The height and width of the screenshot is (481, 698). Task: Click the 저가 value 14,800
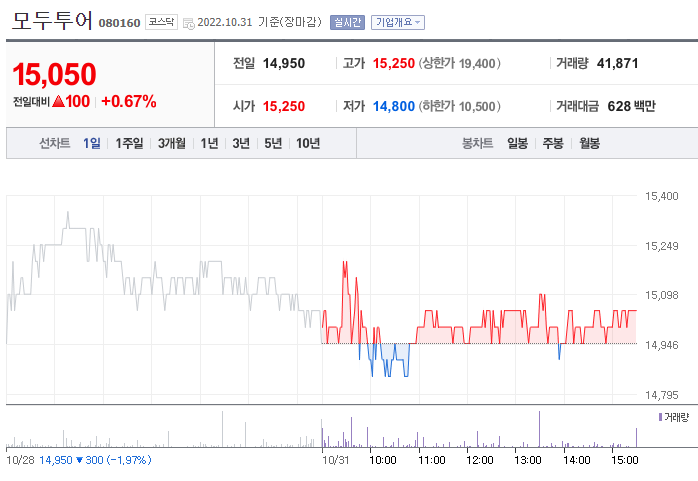tap(394, 106)
